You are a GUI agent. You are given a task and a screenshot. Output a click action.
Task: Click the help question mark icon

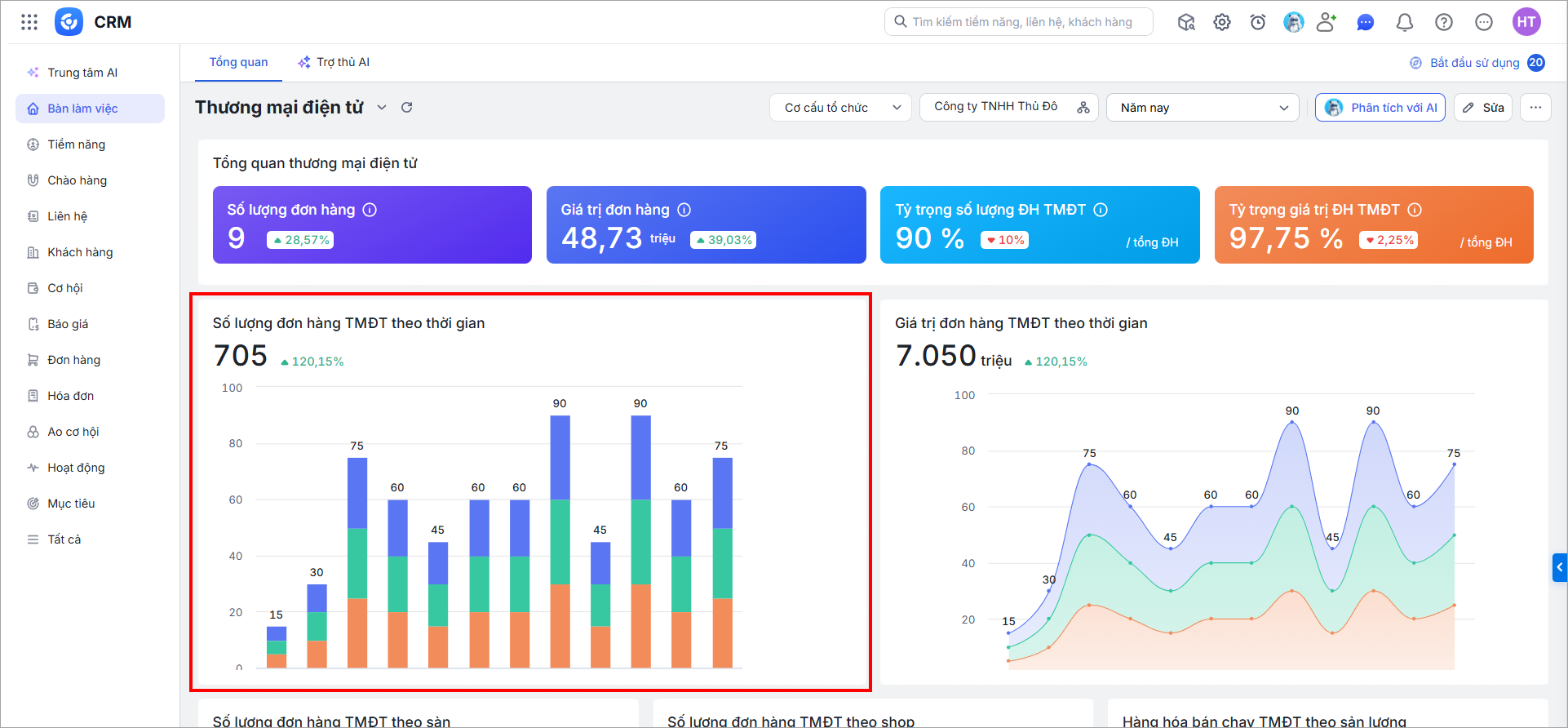[x=1444, y=22]
